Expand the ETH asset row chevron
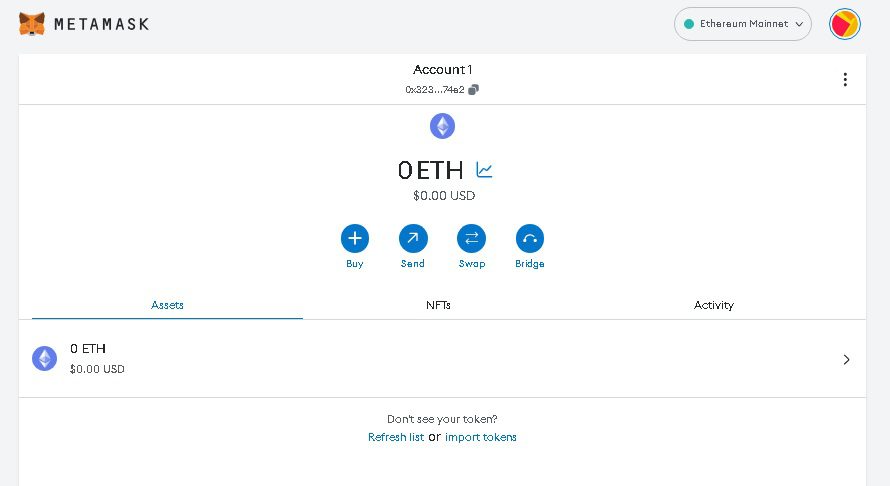The image size is (890, 486). coord(846,359)
